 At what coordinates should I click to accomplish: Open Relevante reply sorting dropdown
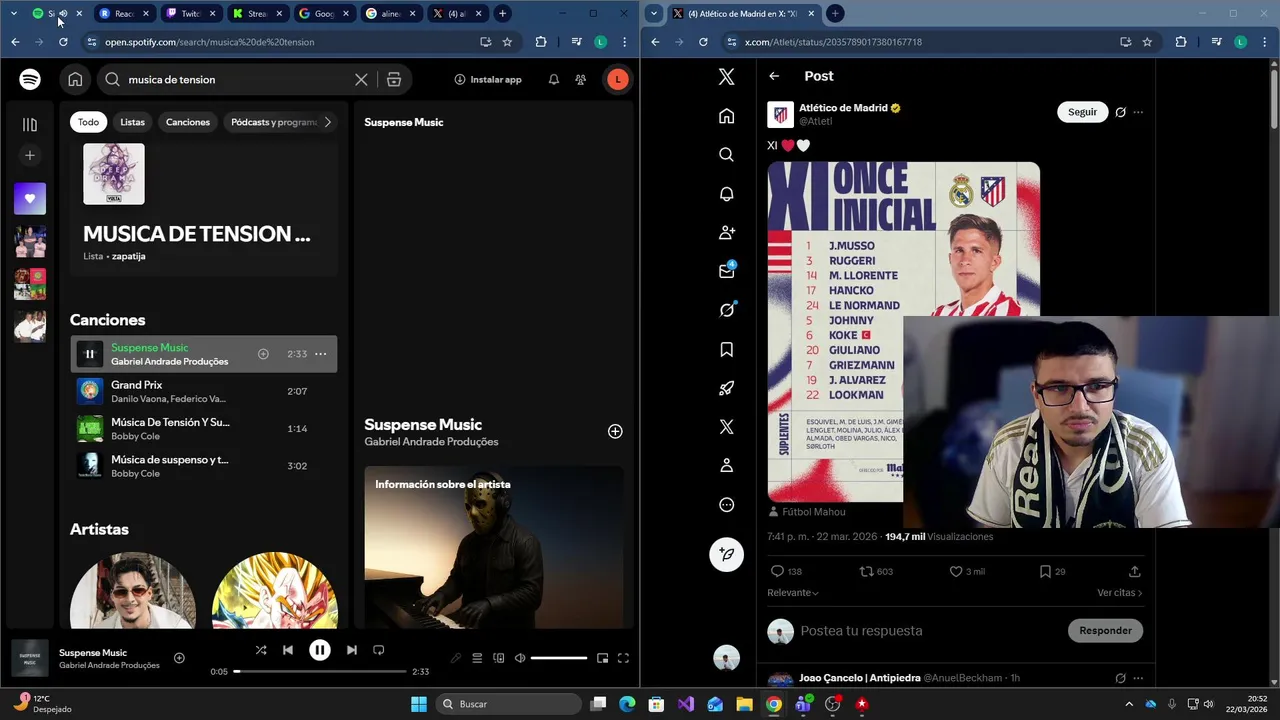point(793,593)
